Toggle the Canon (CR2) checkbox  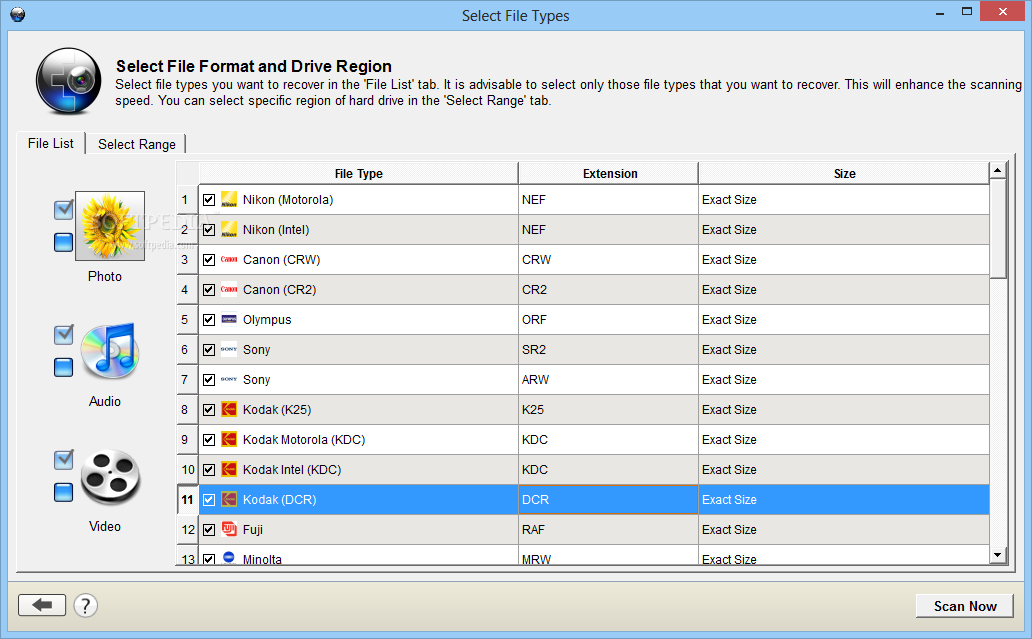[209, 290]
